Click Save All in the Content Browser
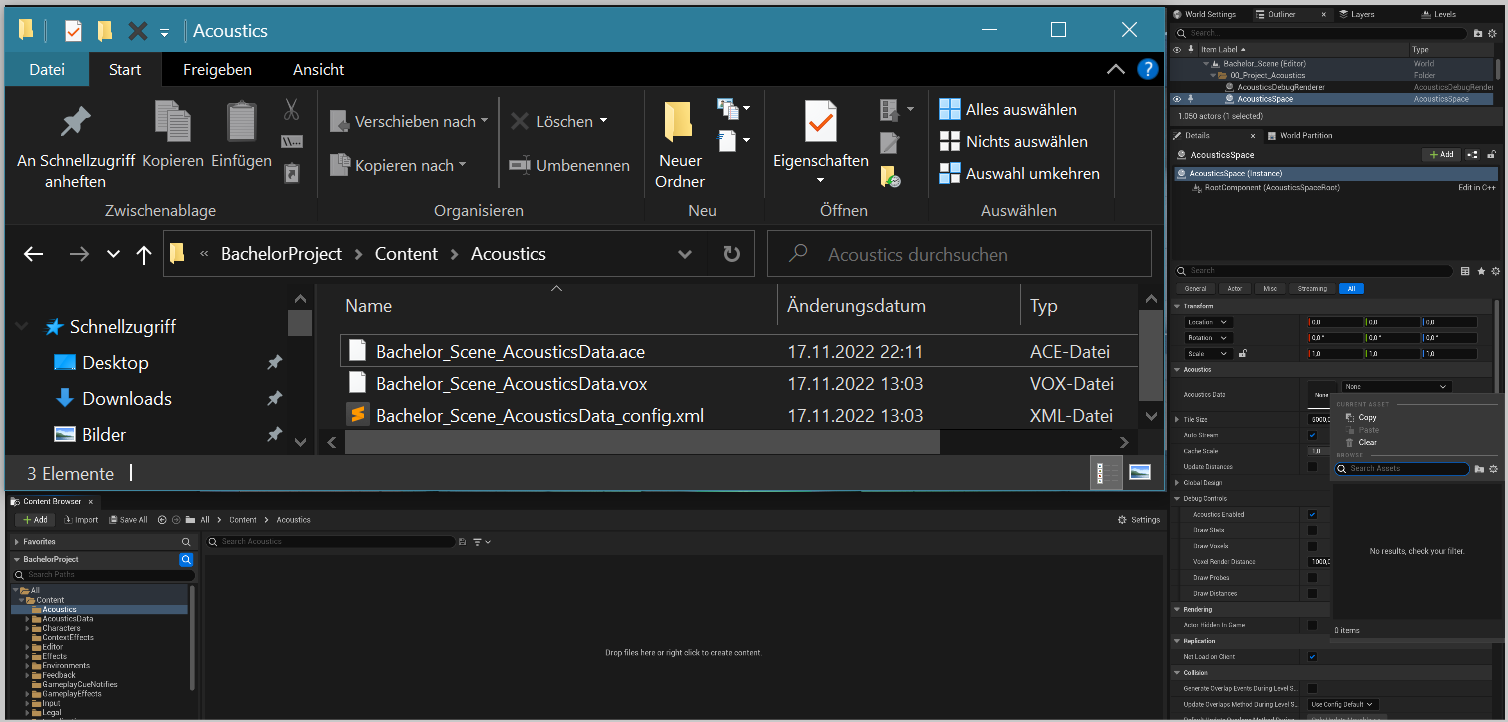Viewport: 1508px width, 722px height. 128,519
